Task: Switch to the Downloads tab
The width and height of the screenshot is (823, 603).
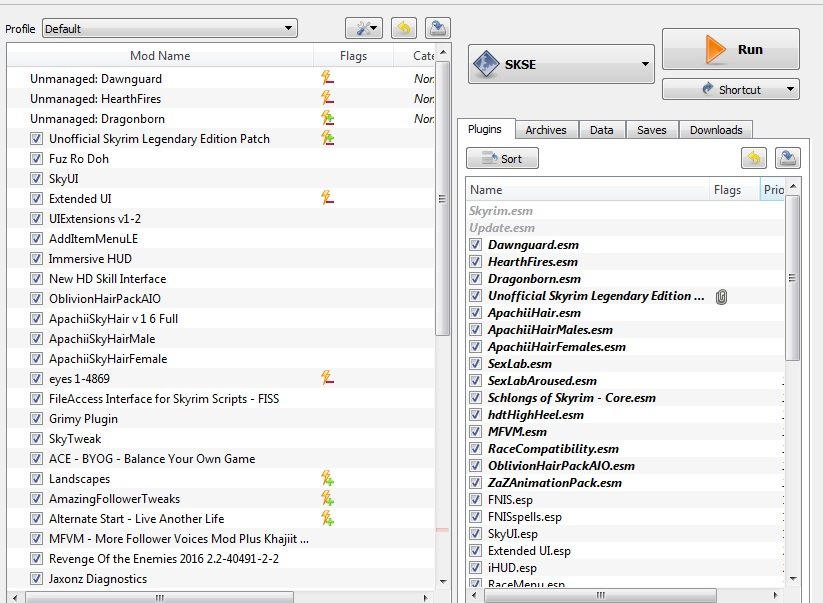Action: click(716, 130)
